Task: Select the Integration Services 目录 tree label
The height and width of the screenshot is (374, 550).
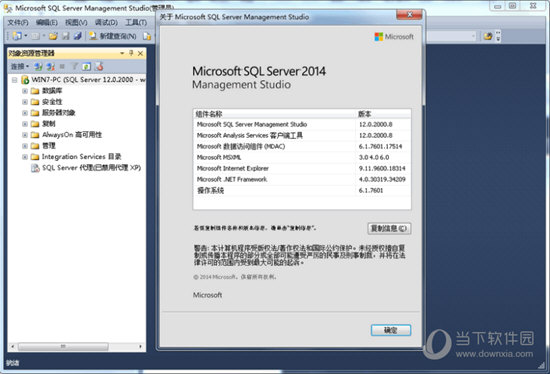Action: [x=81, y=156]
